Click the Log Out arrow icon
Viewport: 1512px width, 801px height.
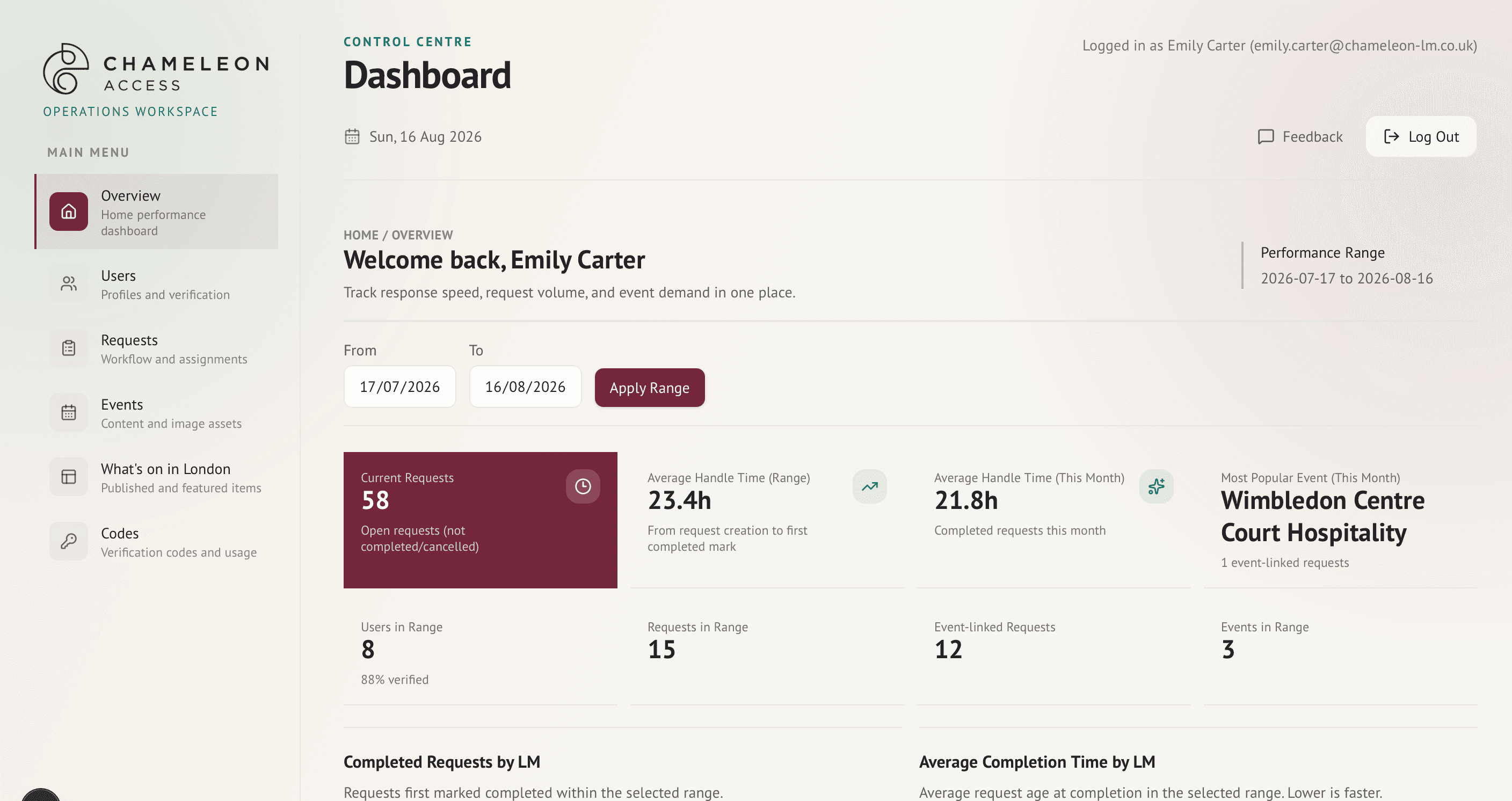pos(1391,137)
